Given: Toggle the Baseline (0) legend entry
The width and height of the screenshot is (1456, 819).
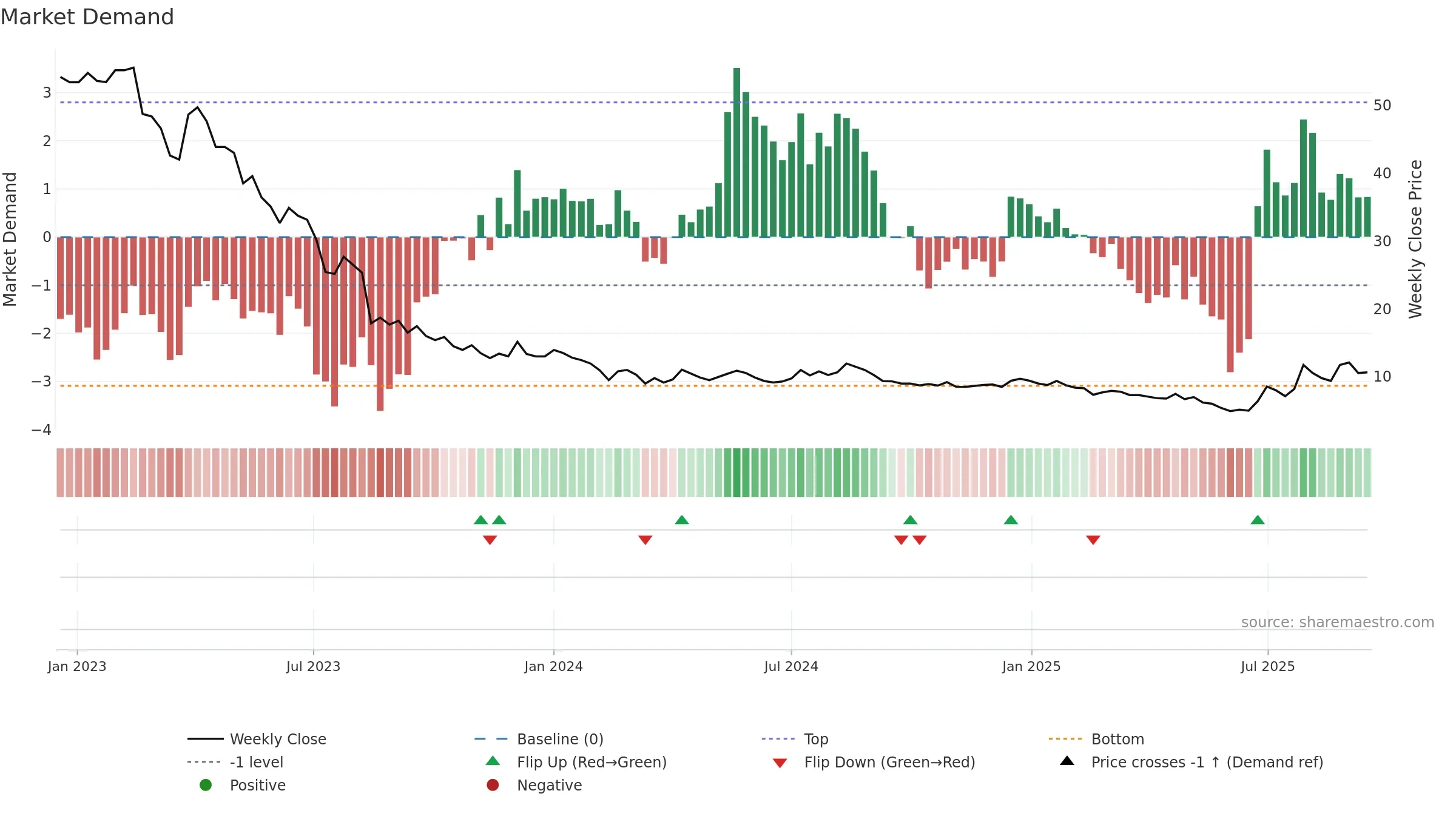Looking at the screenshot, I should (x=539, y=739).
